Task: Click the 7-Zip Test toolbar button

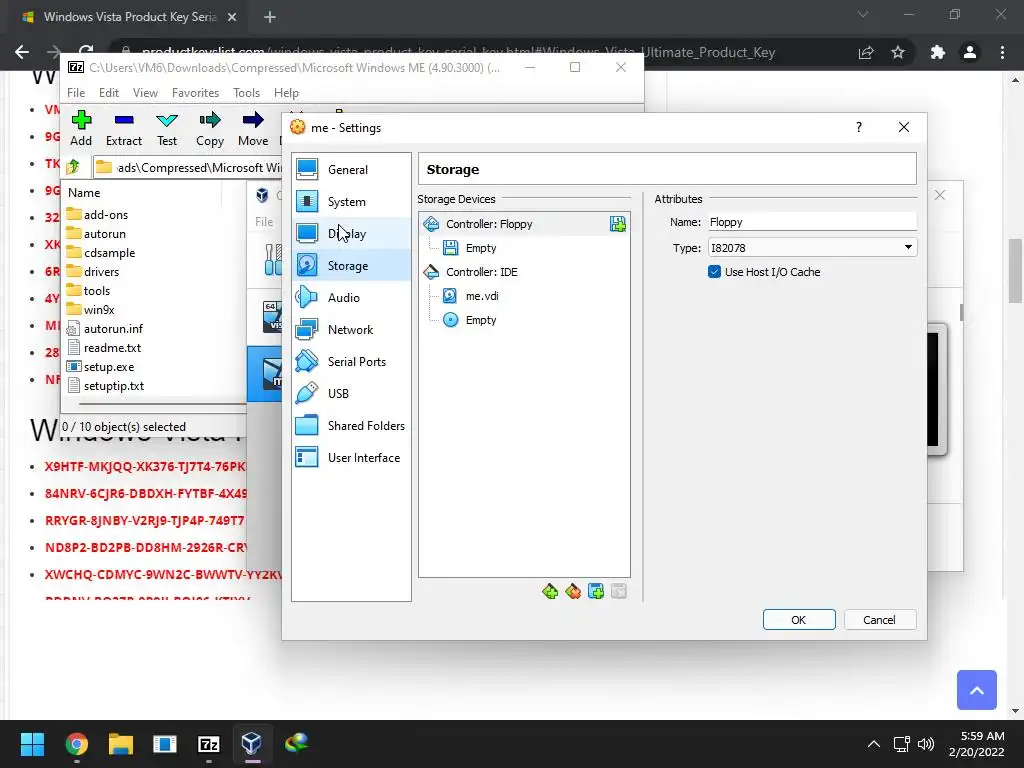Action: coord(167,129)
